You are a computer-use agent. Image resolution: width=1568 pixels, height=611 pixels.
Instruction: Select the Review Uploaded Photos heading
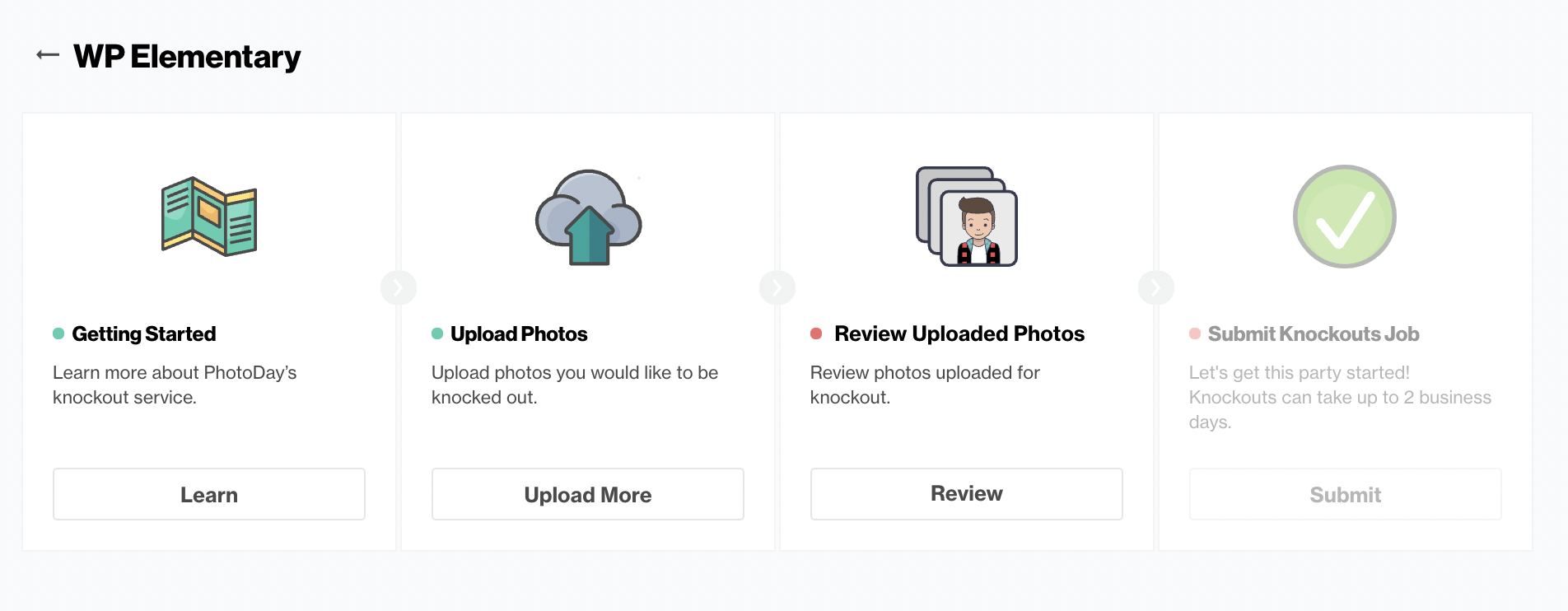[959, 333]
